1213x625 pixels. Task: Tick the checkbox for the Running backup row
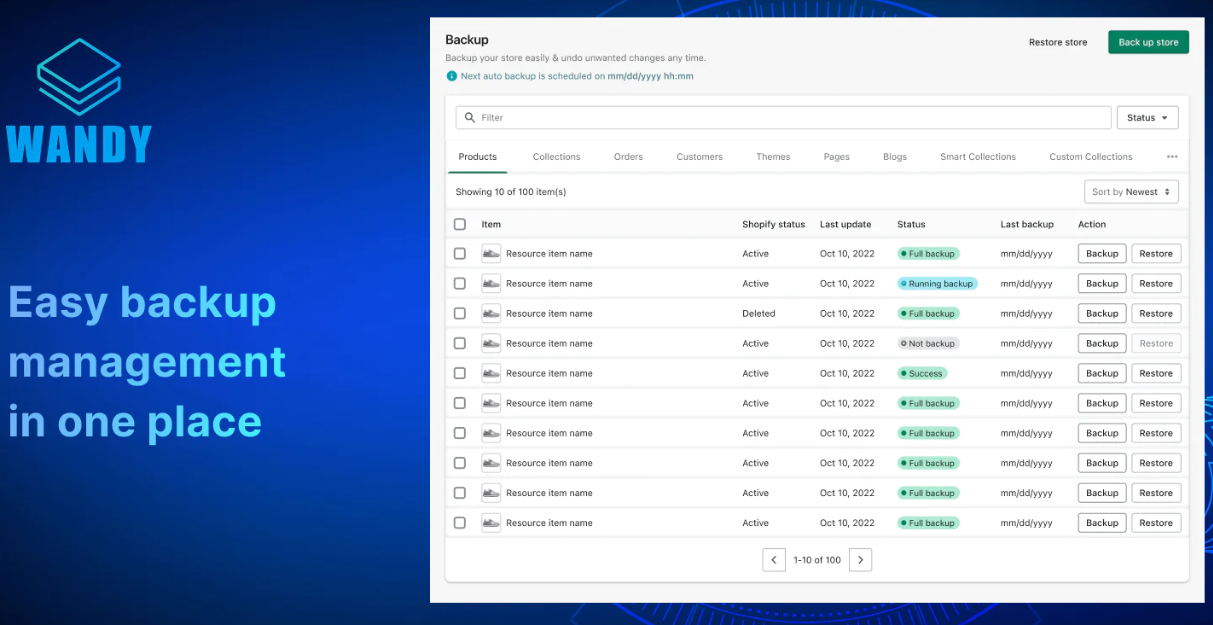coord(460,284)
